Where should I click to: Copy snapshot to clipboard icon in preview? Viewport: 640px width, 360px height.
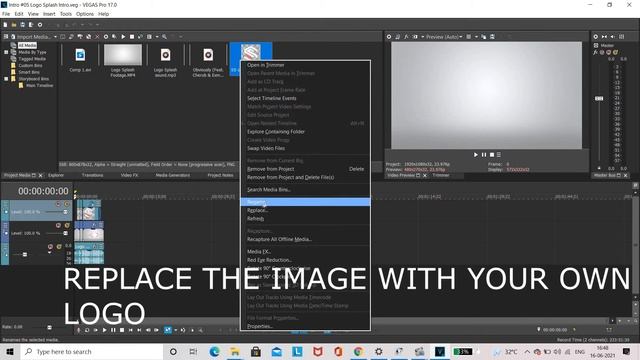(484, 37)
